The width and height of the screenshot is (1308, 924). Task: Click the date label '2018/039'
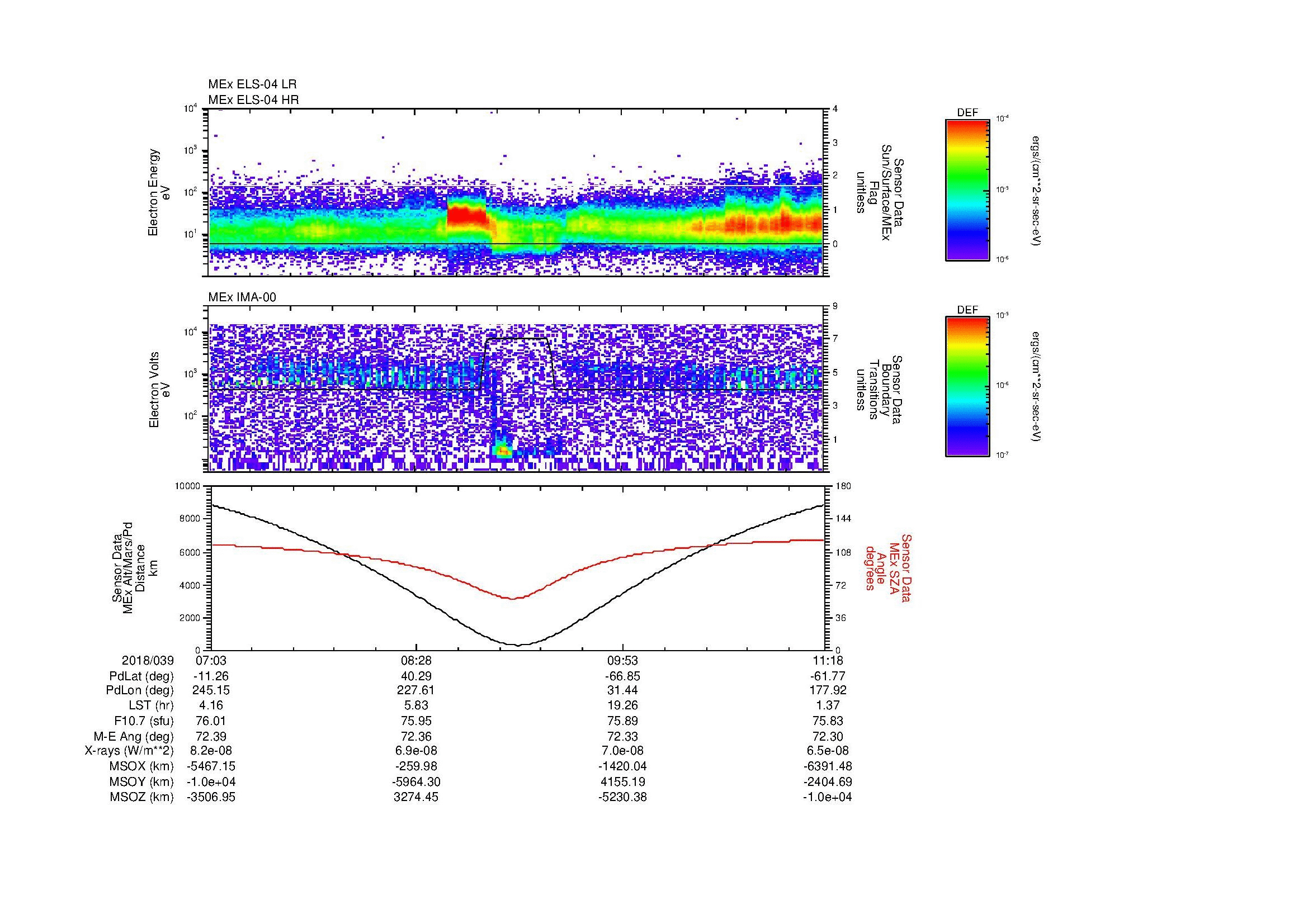(x=148, y=660)
